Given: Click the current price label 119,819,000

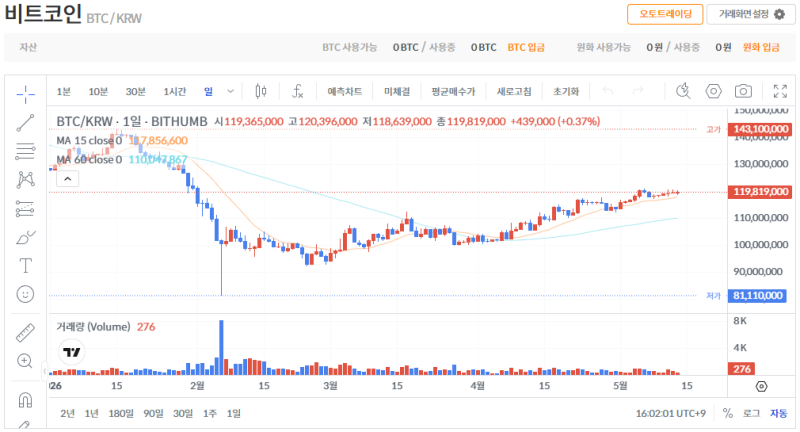Looking at the screenshot, I should 760,192.
